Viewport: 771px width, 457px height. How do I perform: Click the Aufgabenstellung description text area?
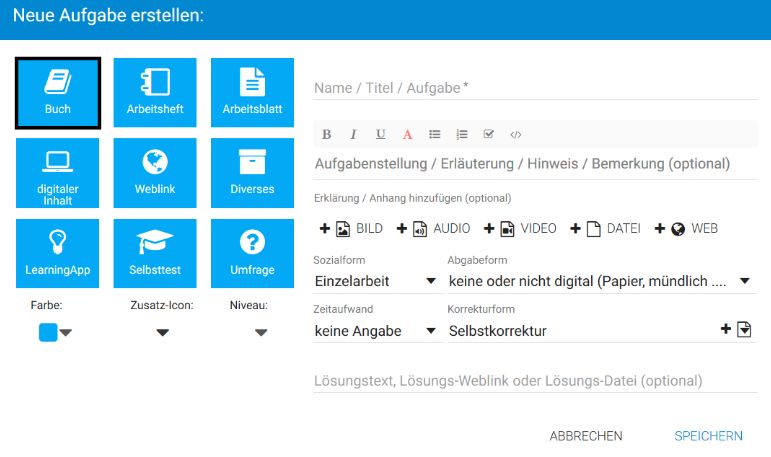(x=535, y=164)
